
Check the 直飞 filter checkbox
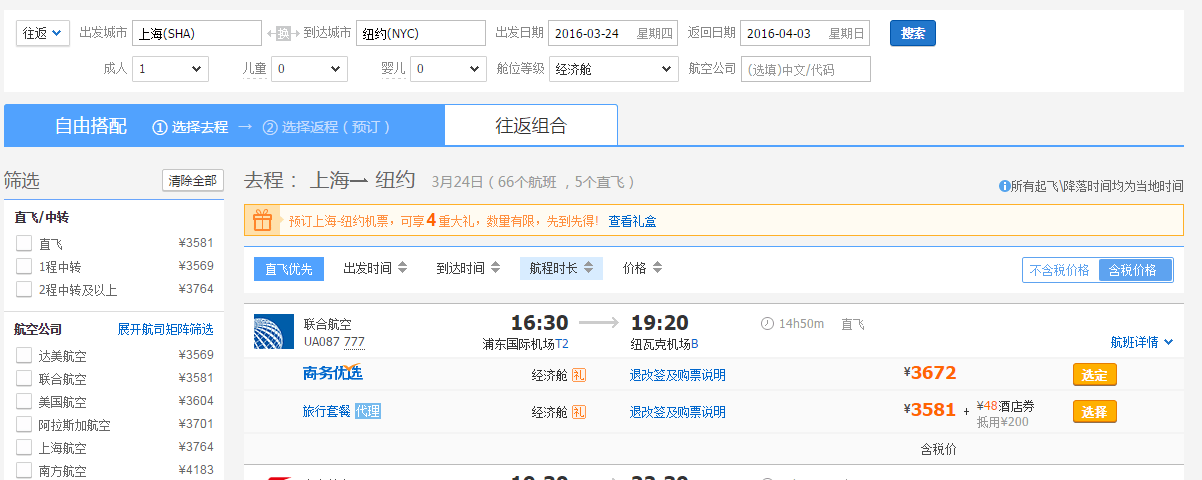point(24,243)
